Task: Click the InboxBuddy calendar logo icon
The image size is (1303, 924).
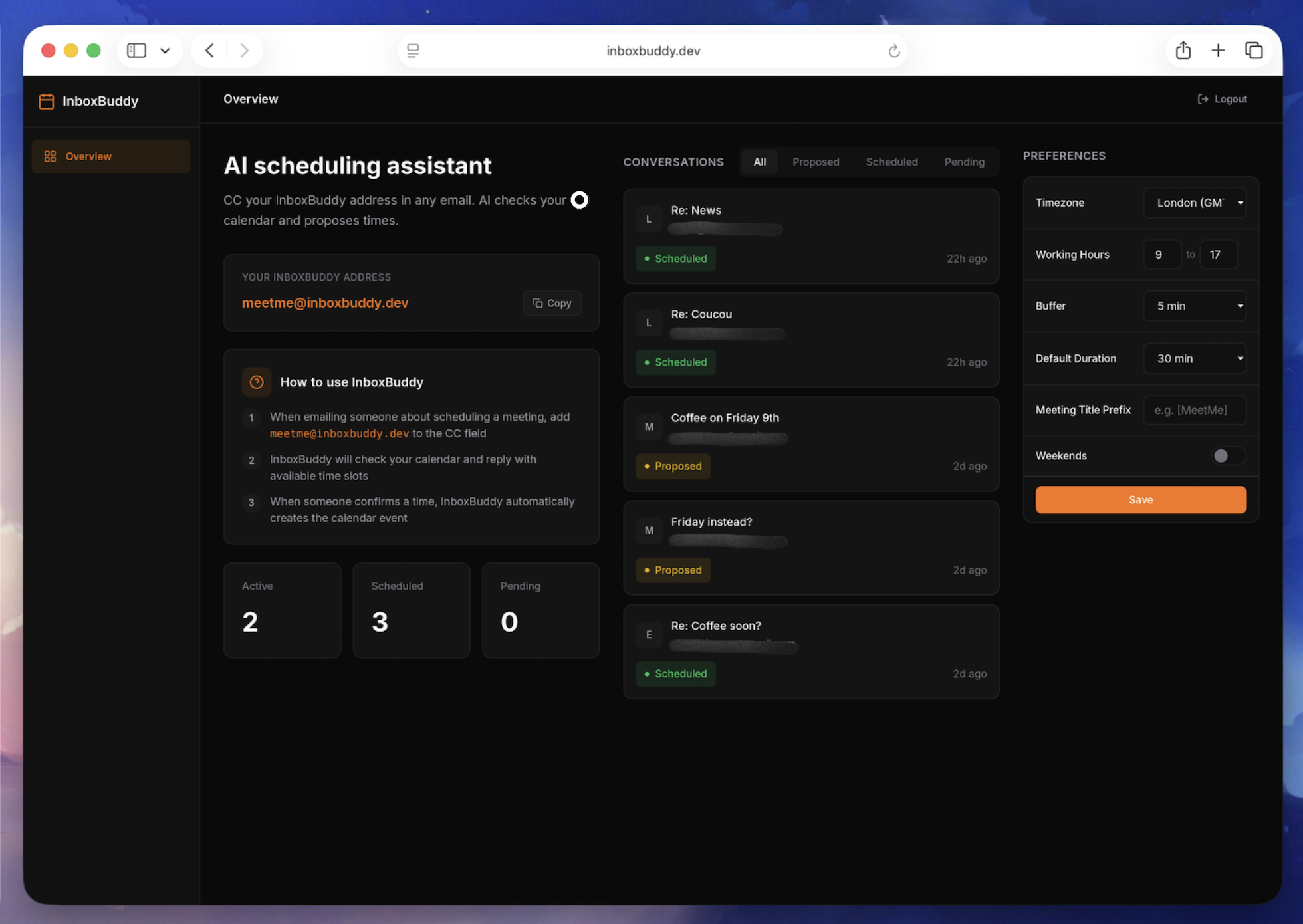Action: (46, 101)
